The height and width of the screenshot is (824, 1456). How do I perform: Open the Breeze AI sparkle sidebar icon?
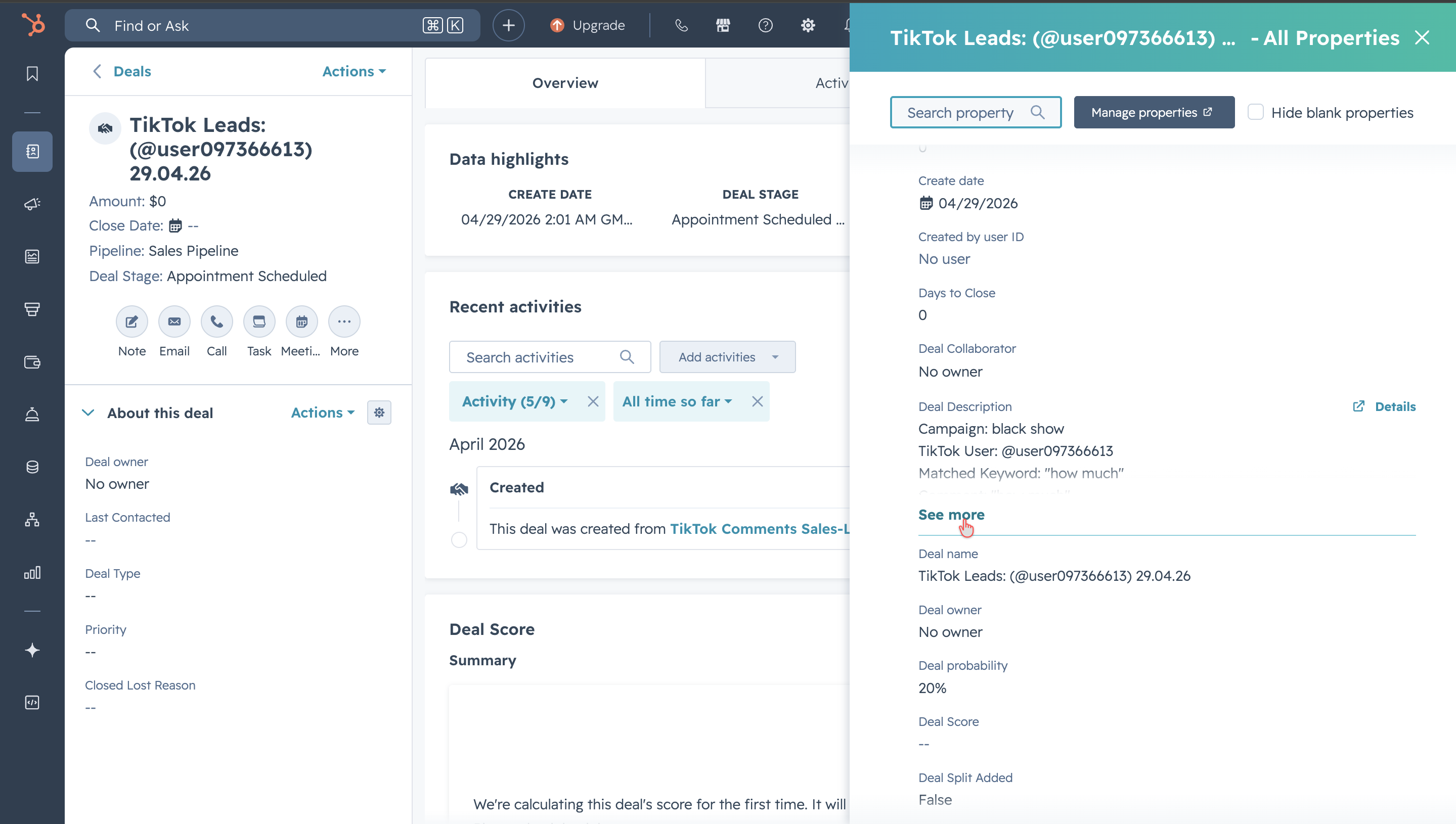click(32, 650)
